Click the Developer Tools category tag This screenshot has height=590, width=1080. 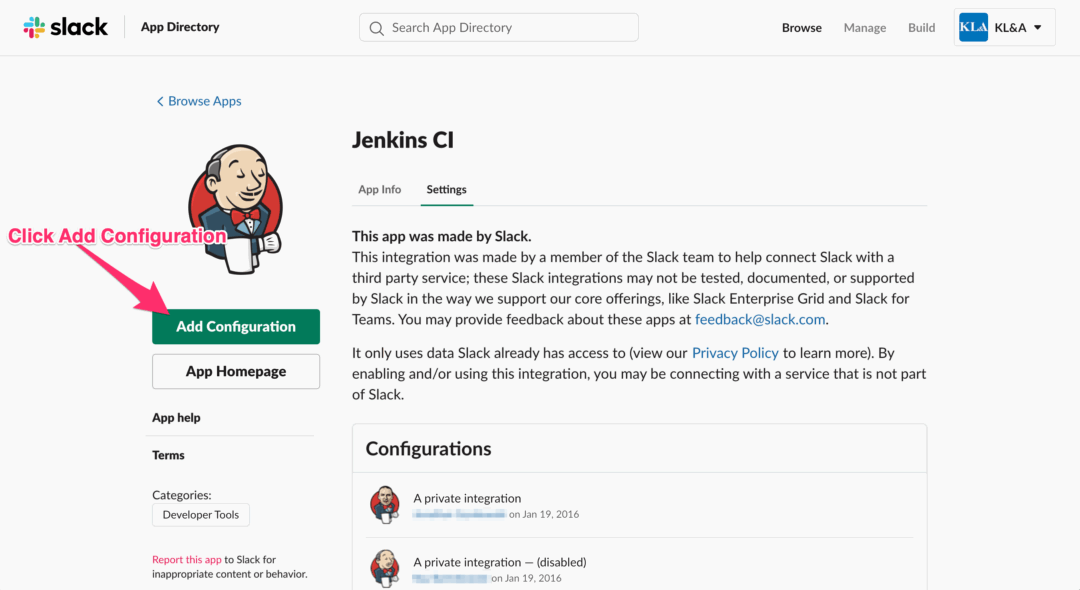pyautogui.click(x=201, y=515)
